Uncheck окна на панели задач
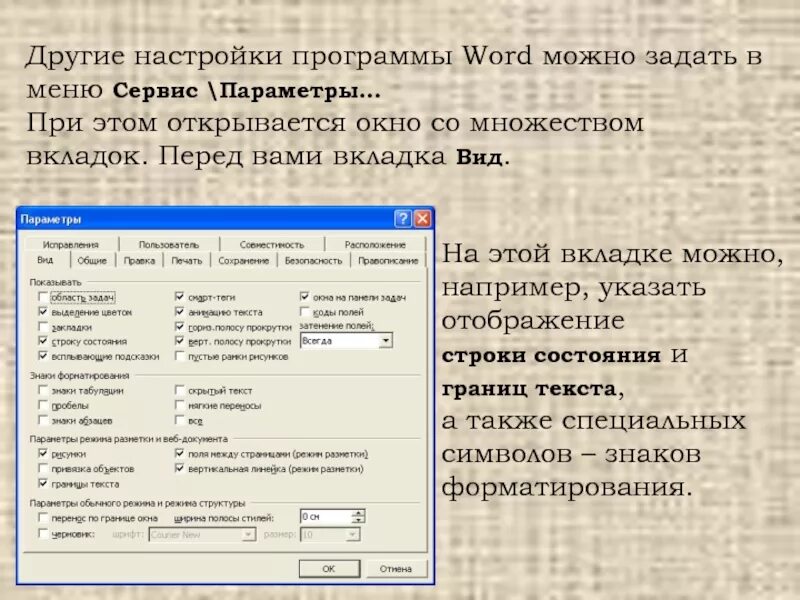Image resolution: width=800 pixels, height=600 pixels. click(305, 296)
